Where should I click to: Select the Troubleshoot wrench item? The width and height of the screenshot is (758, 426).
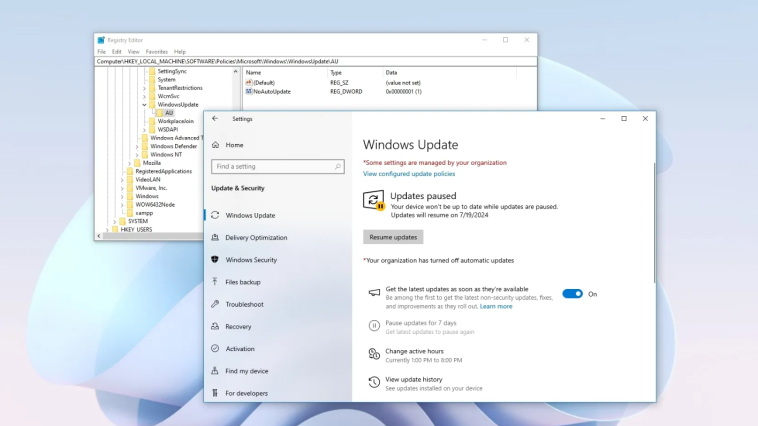pyautogui.click(x=244, y=304)
